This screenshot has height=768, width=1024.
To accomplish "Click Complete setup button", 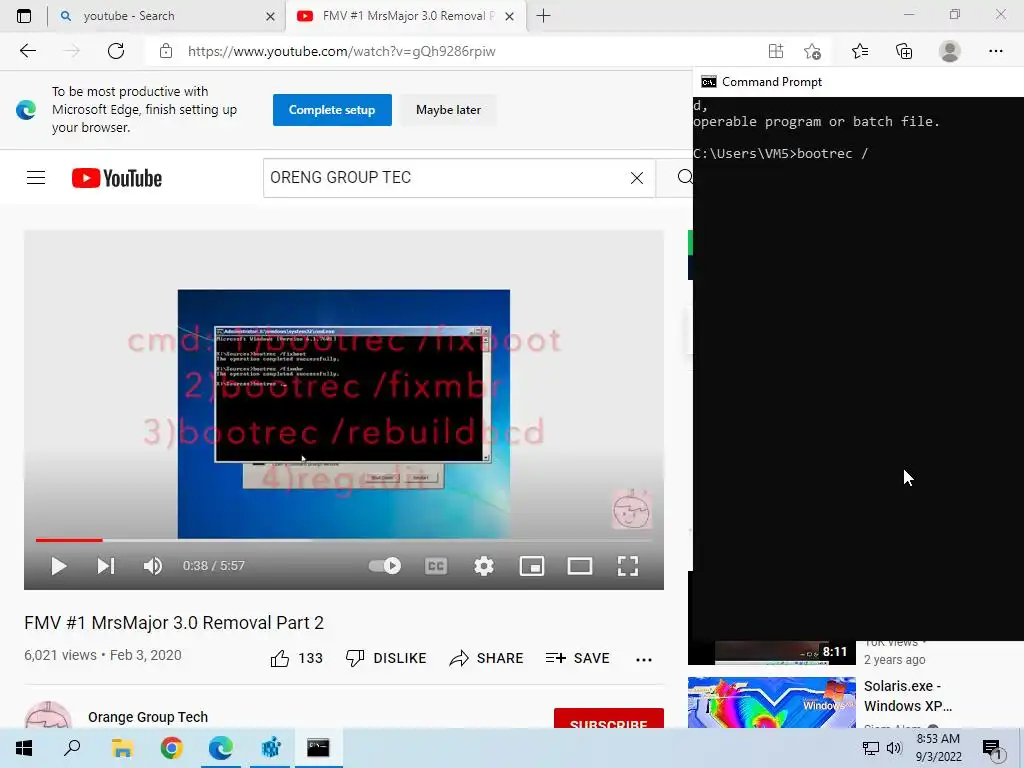I will [332, 110].
